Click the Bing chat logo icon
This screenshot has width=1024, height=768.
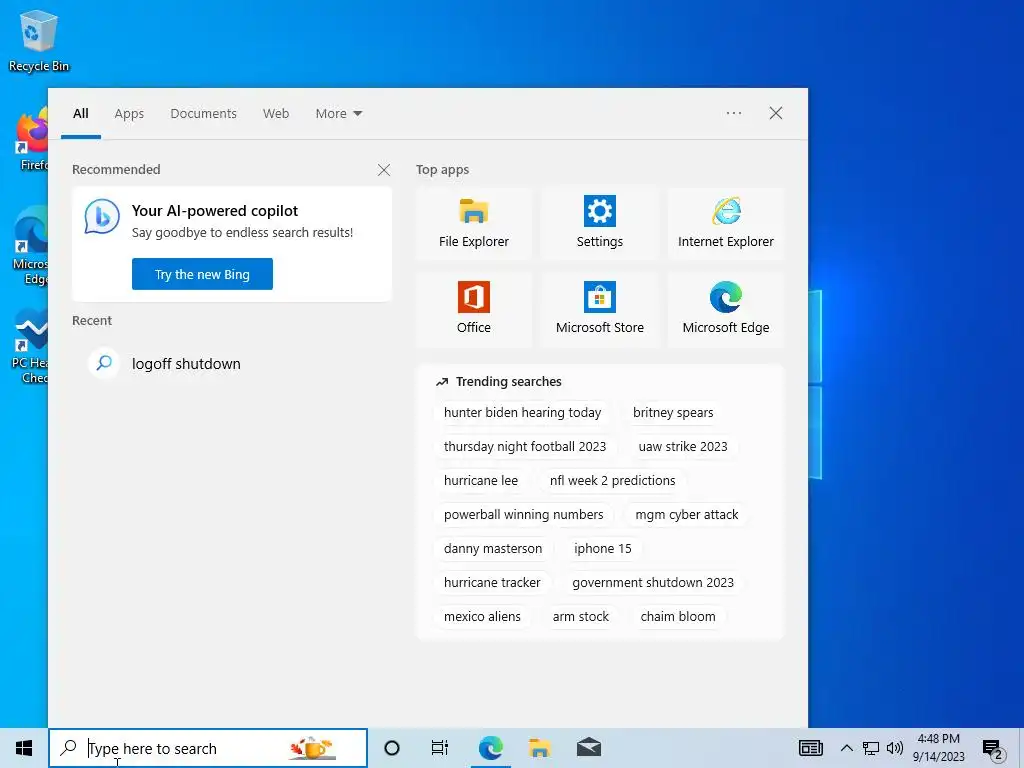coord(102,217)
